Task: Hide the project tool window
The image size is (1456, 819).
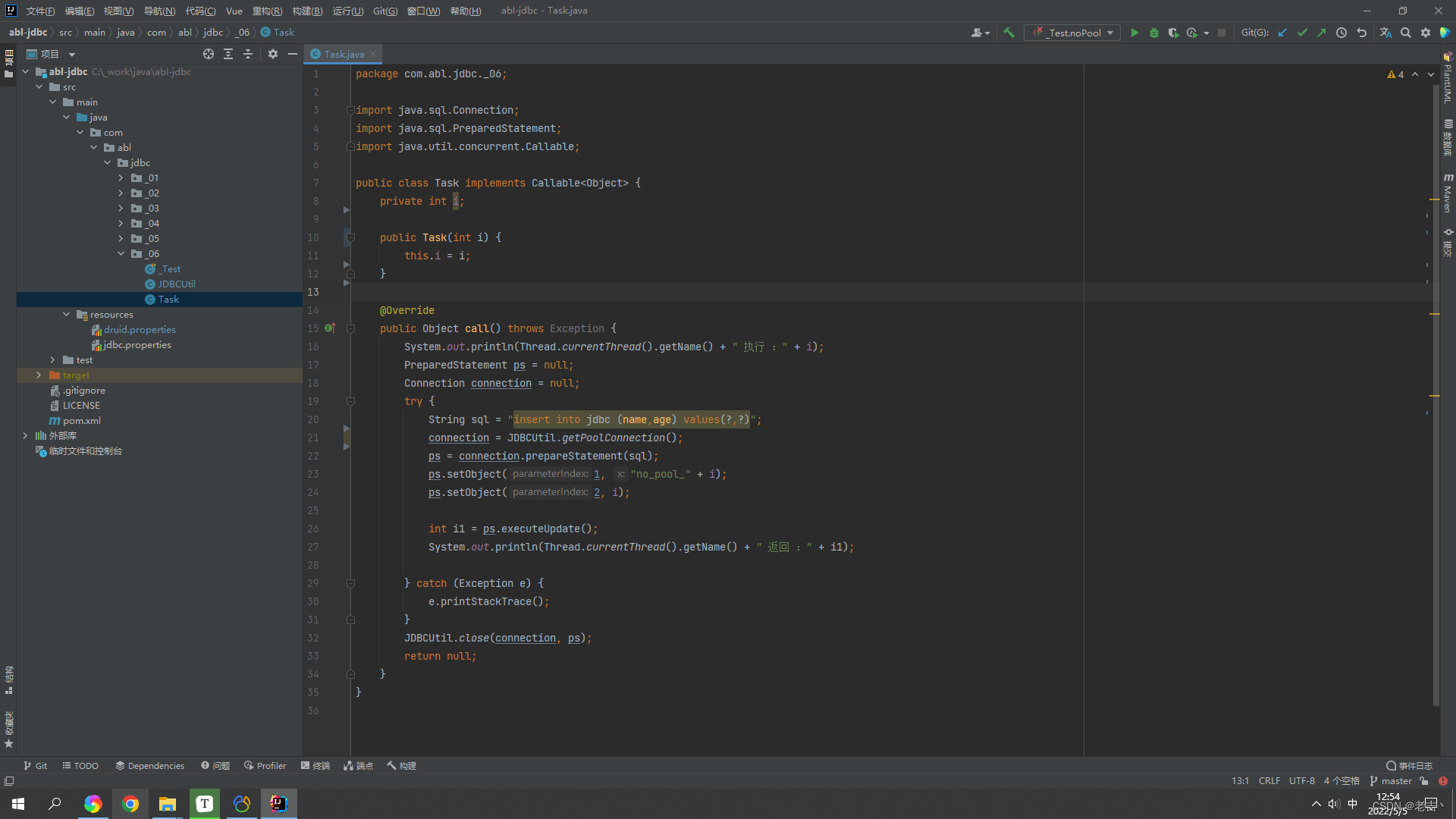Action: [293, 54]
